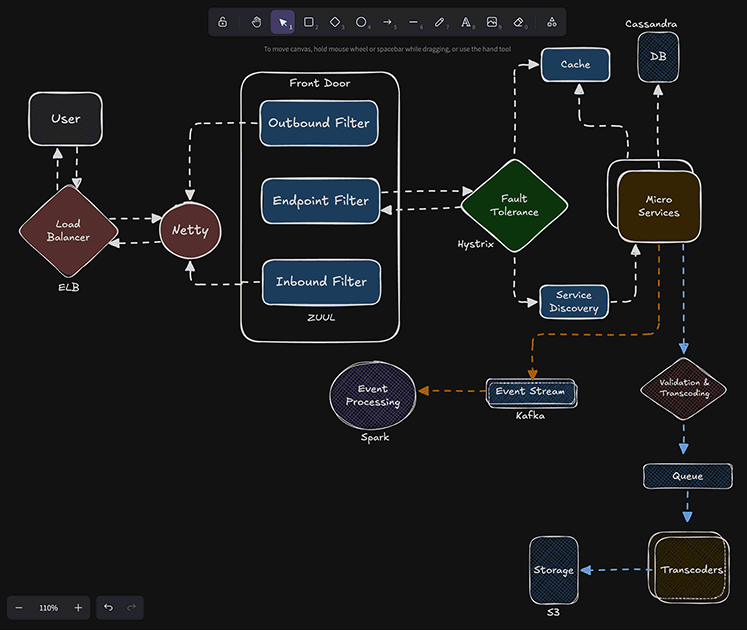Select the Endpoint Filter box
This screenshot has width=747, height=630.
pos(321,201)
